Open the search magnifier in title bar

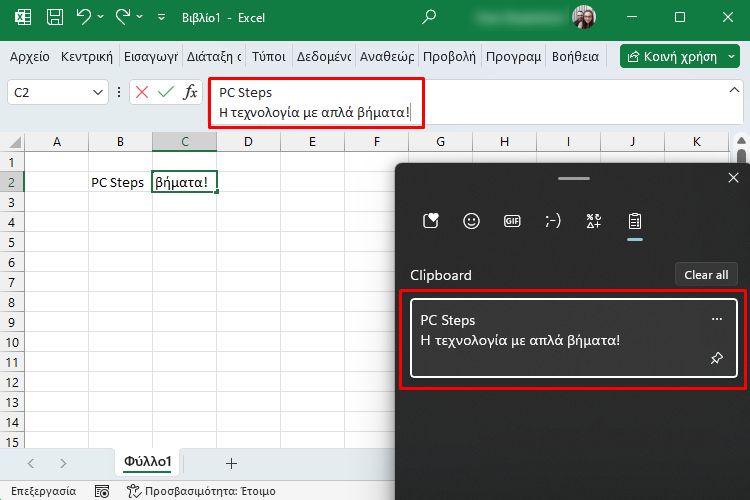tap(429, 17)
